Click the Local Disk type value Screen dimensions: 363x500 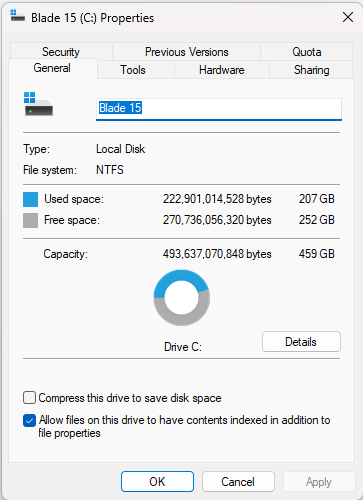[x=121, y=149]
